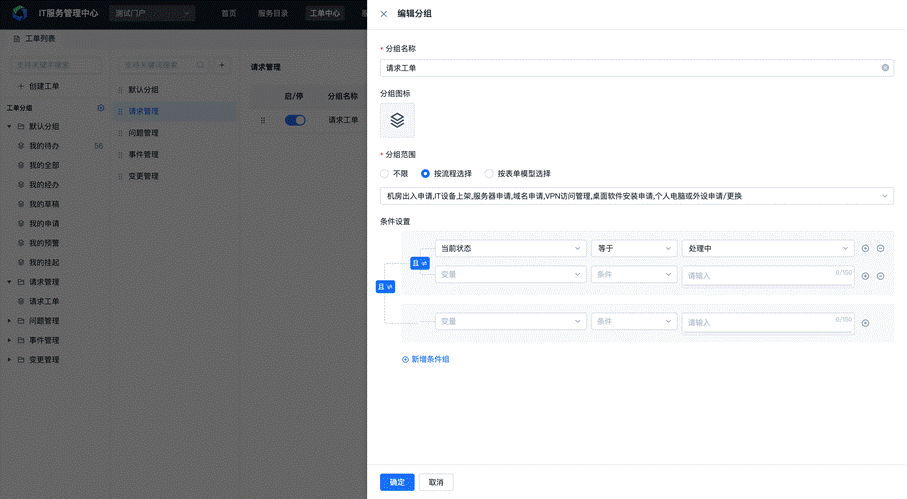Add a condition in the last condition group

tap(865, 323)
